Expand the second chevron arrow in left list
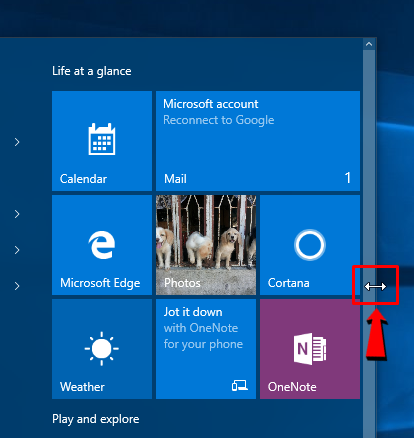 coord(17,214)
